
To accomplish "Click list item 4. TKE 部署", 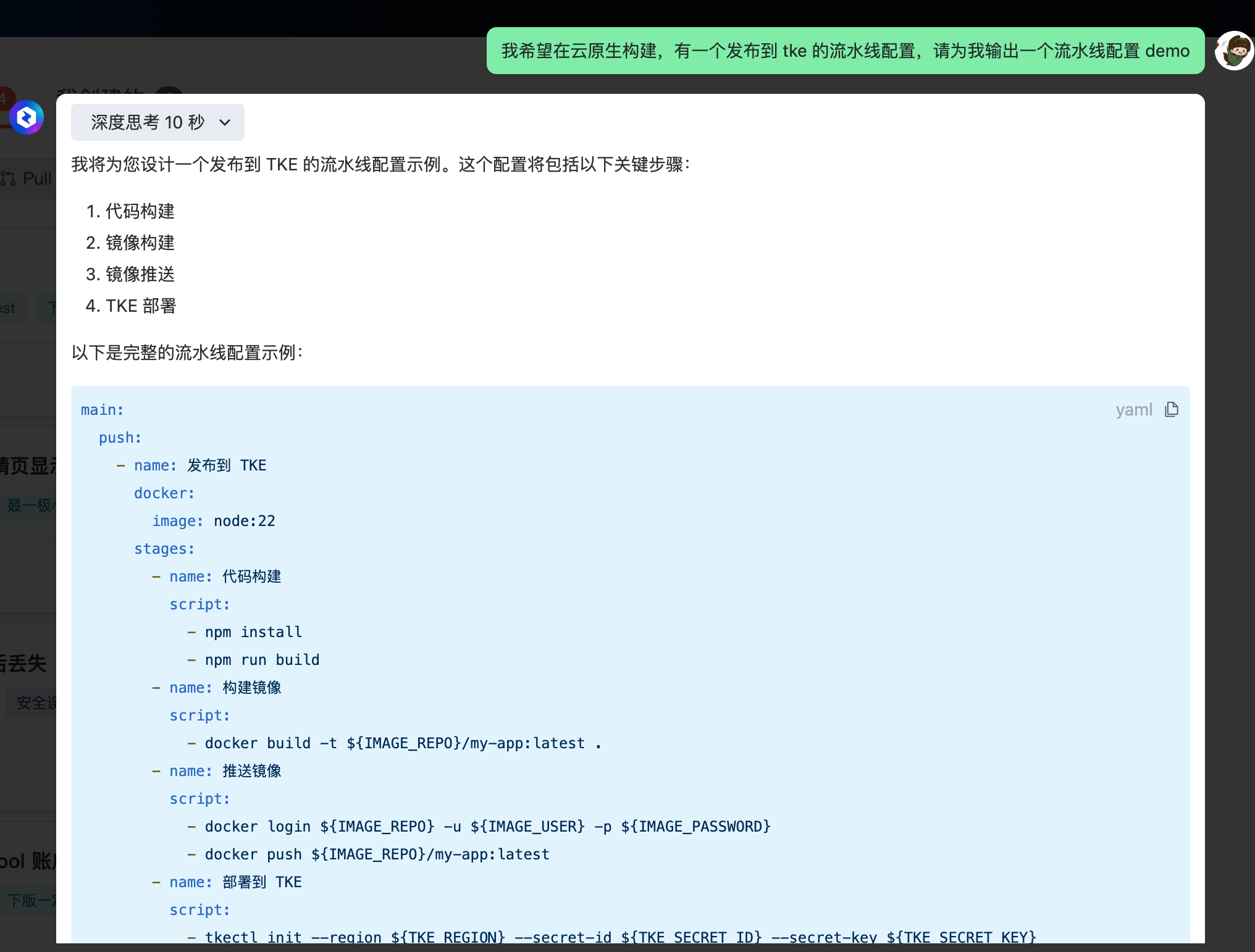I will coord(131,306).
